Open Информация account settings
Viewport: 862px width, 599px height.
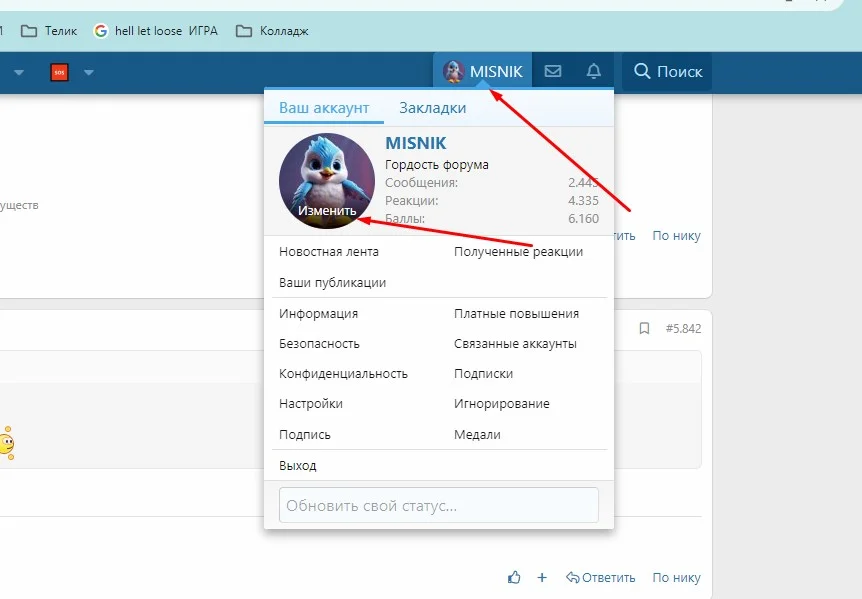click(x=318, y=314)
